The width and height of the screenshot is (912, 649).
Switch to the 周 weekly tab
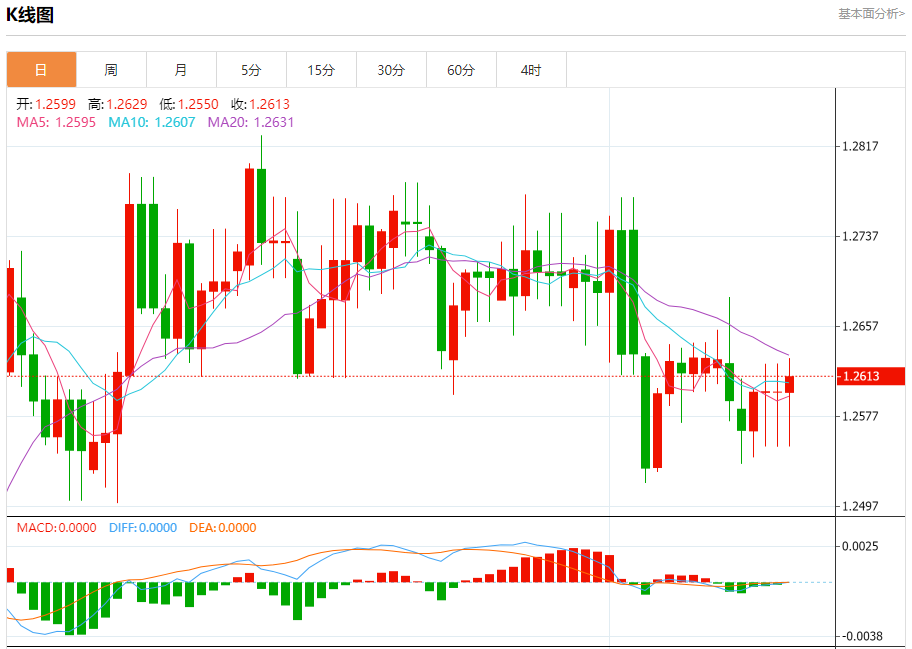111,70
